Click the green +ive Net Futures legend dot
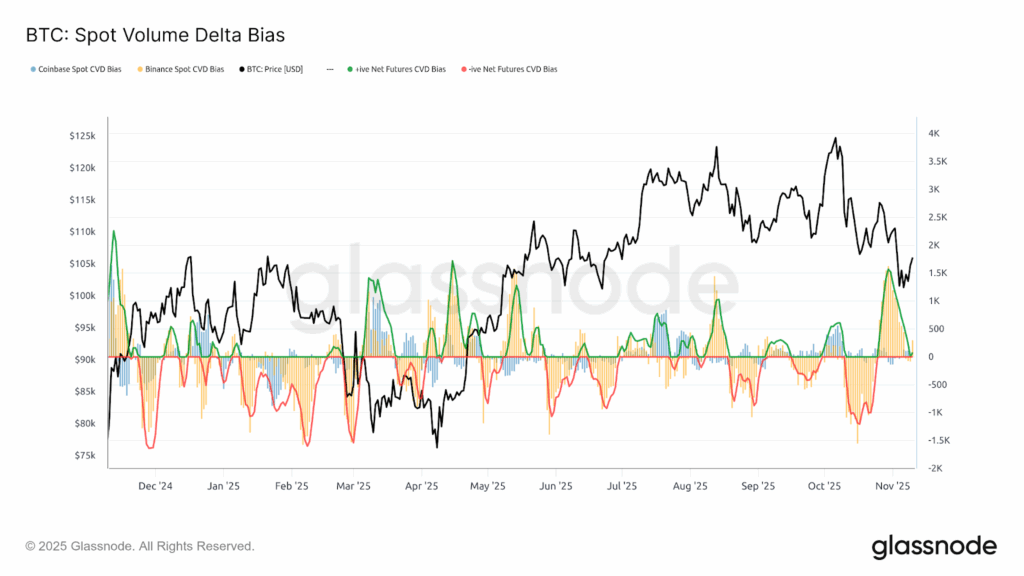 [x=351, y=69]
